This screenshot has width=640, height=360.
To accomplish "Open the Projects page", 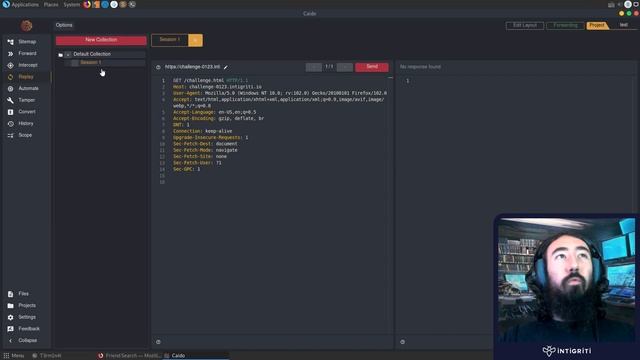I will pyautogui.click(x=27, y=306).
